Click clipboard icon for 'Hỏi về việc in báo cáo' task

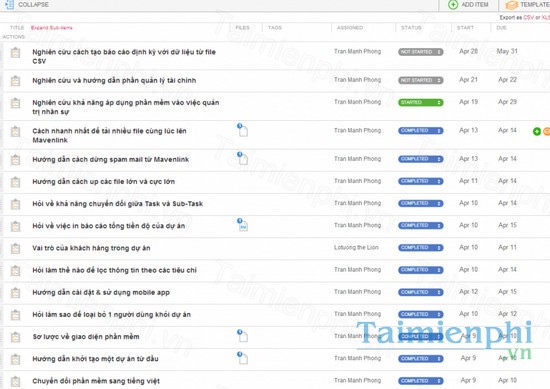pyautogui.click(x=15, y=226)
